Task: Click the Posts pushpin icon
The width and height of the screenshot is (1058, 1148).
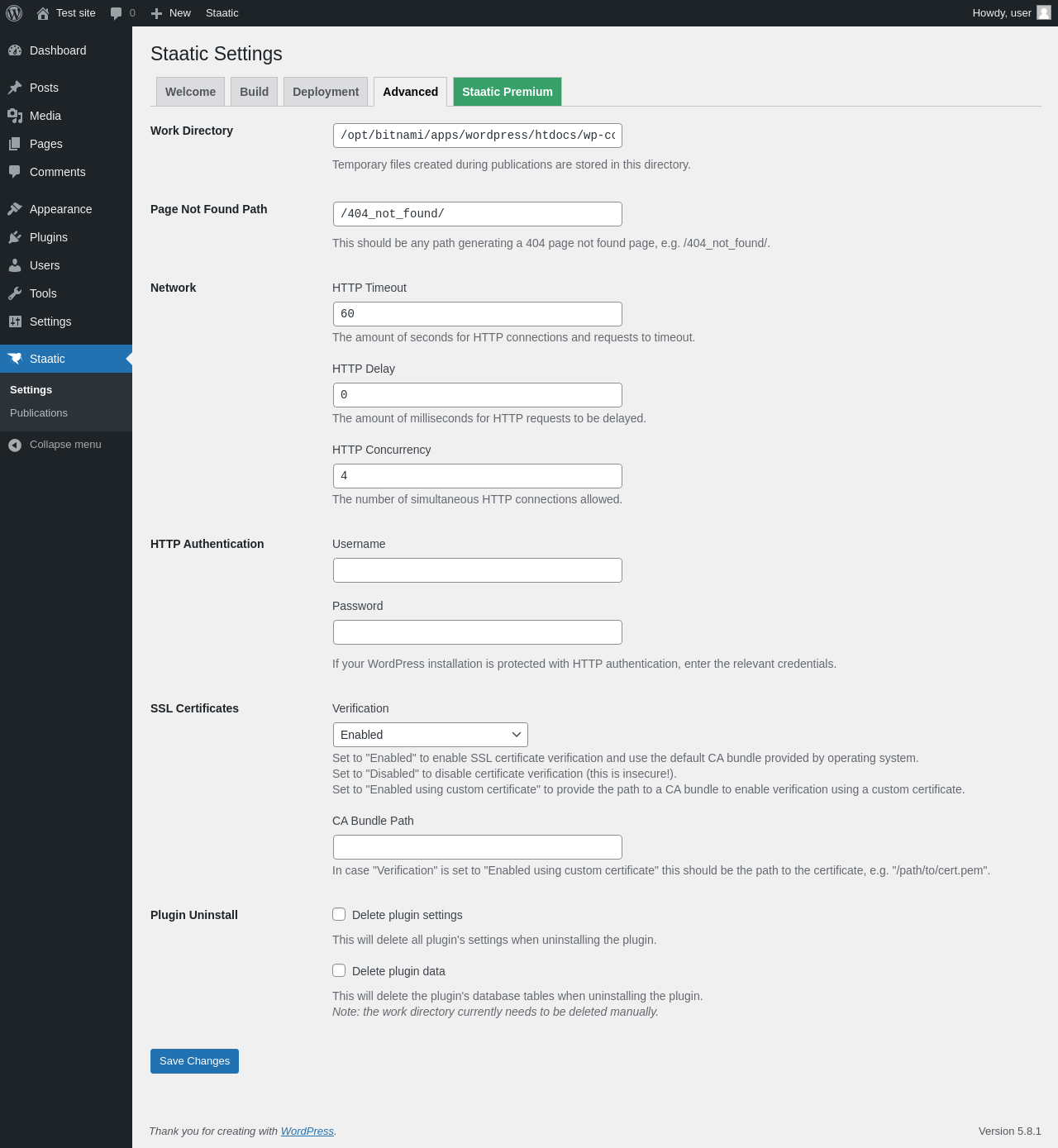Action: pyautogui.click(x=15, y=88)
